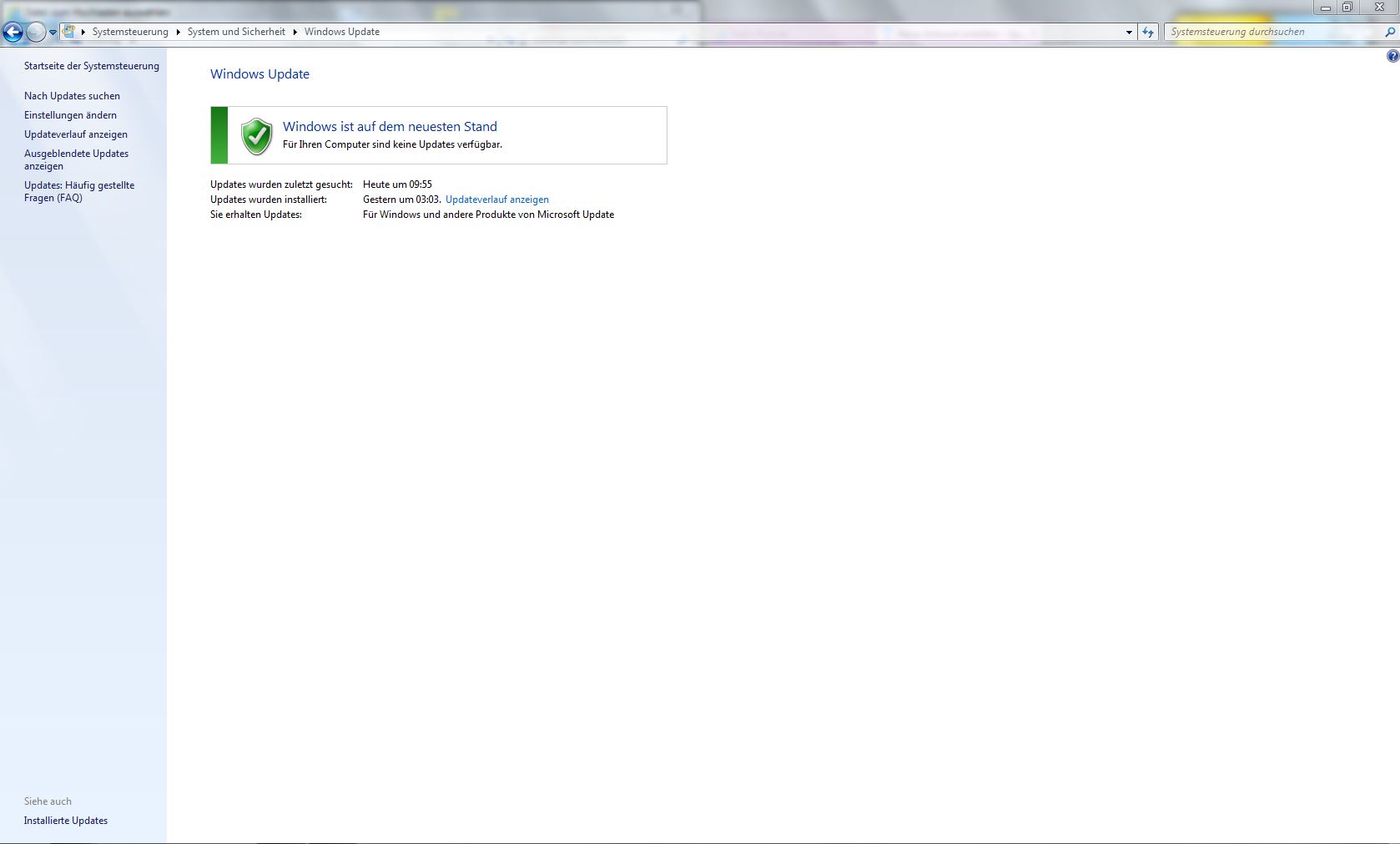Open the recent pages dropdown arrow

(x=53, y=33)
